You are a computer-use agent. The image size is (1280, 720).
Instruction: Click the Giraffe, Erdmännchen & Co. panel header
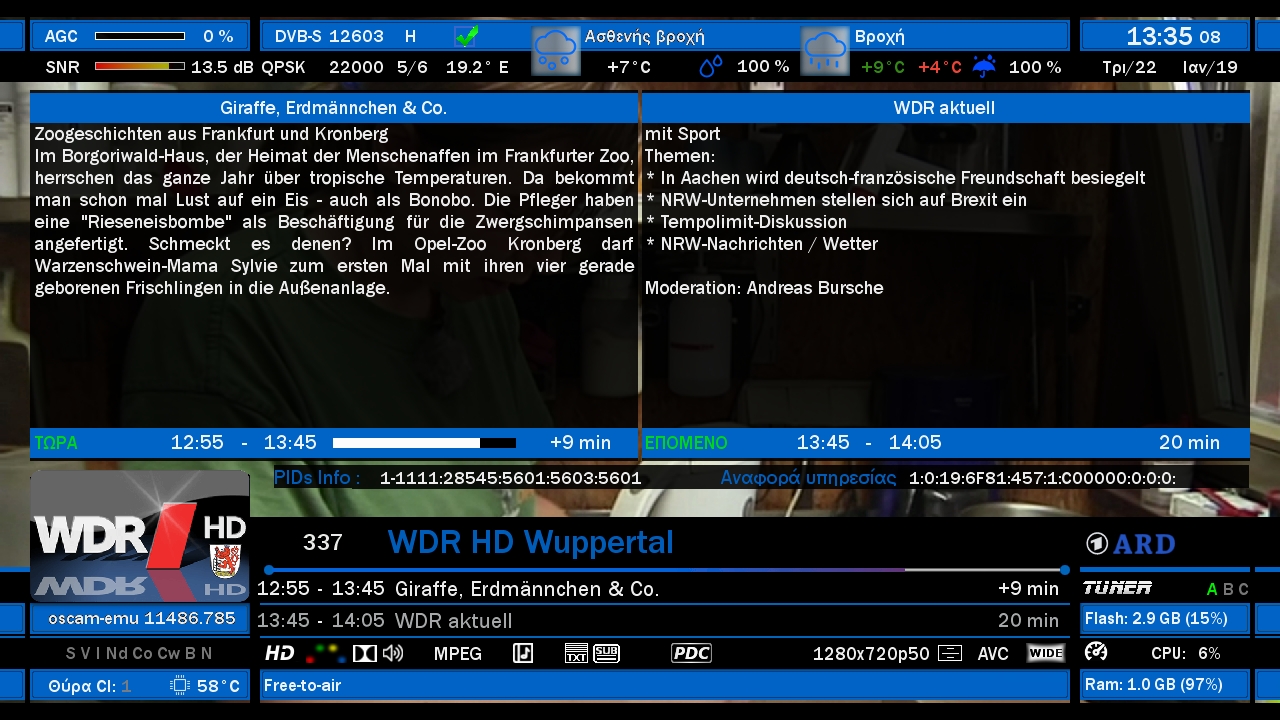[x=334, y=108]
